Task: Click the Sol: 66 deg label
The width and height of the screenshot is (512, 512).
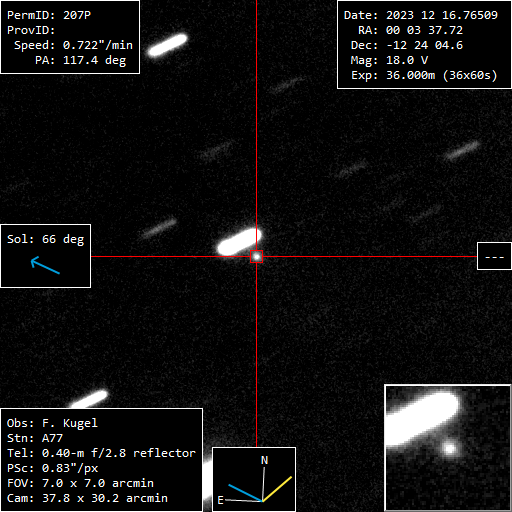Action: coord(46,239)
